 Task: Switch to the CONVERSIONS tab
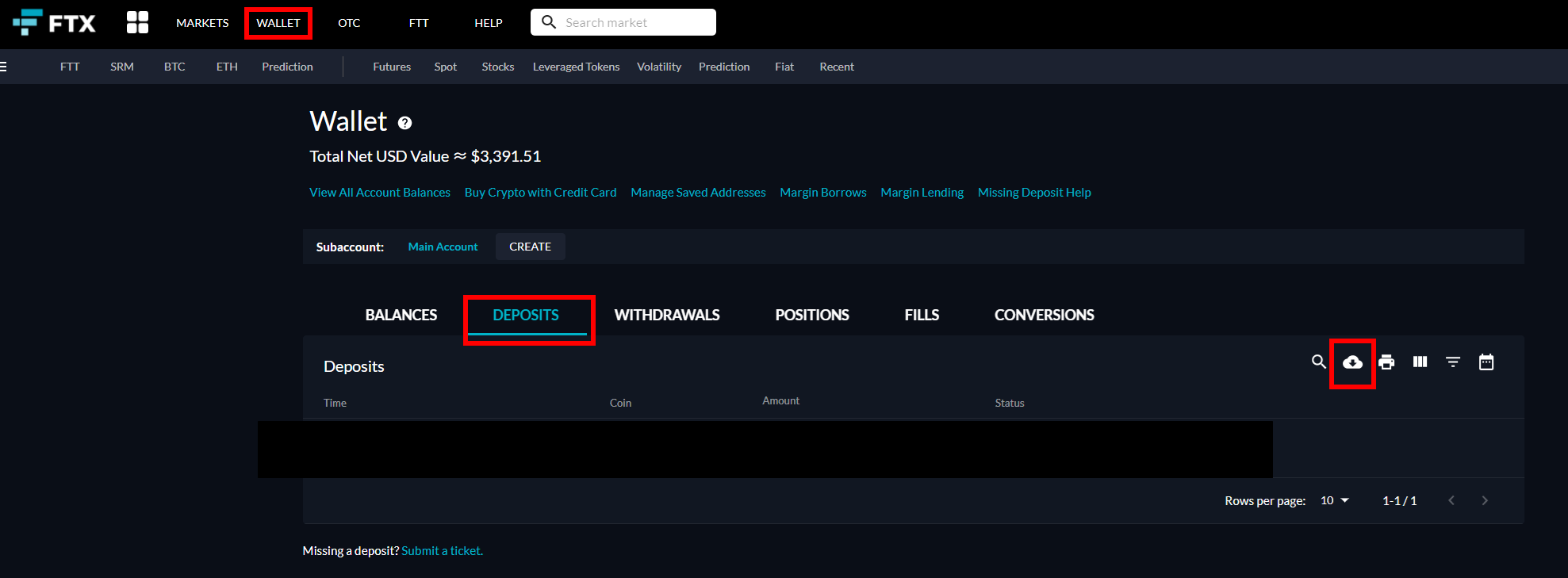click(1045, 315)
